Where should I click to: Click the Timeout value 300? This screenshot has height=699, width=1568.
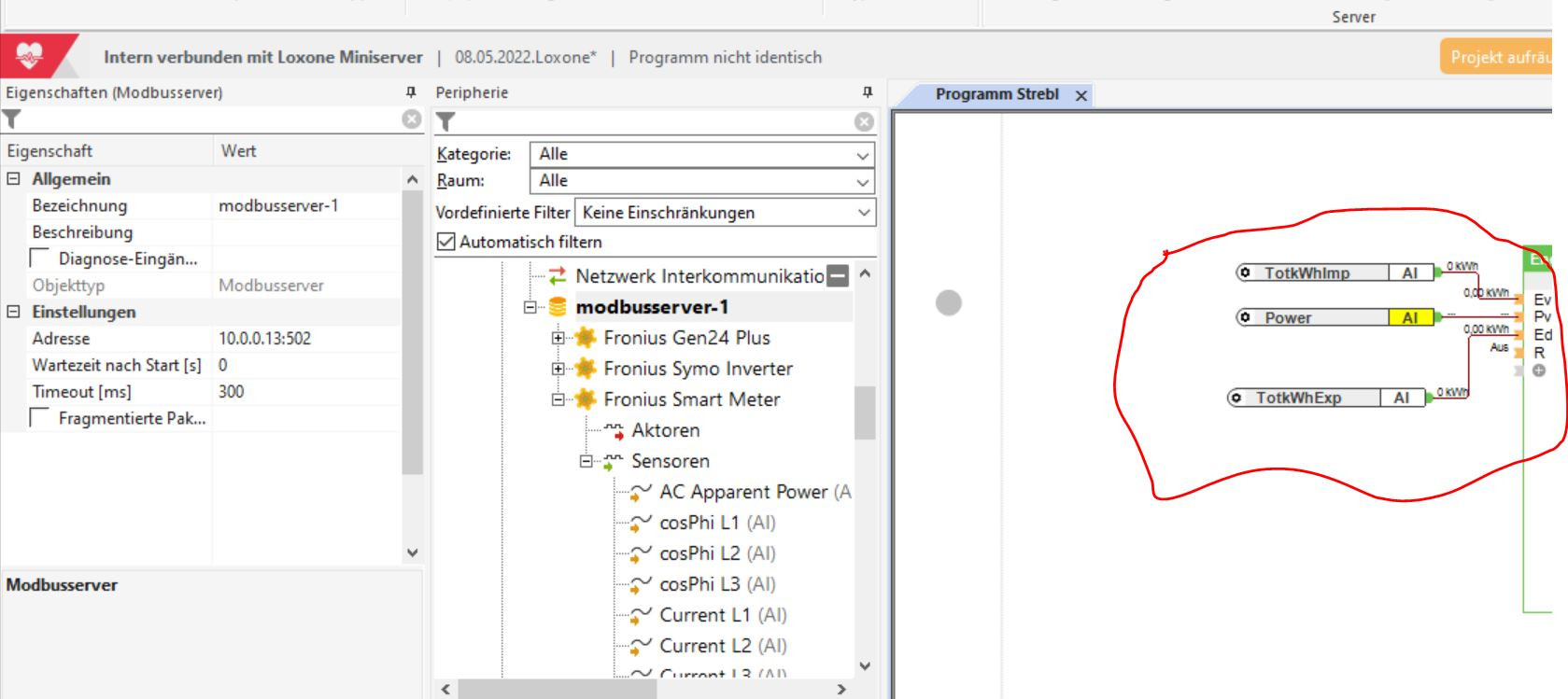coord(232,392)
